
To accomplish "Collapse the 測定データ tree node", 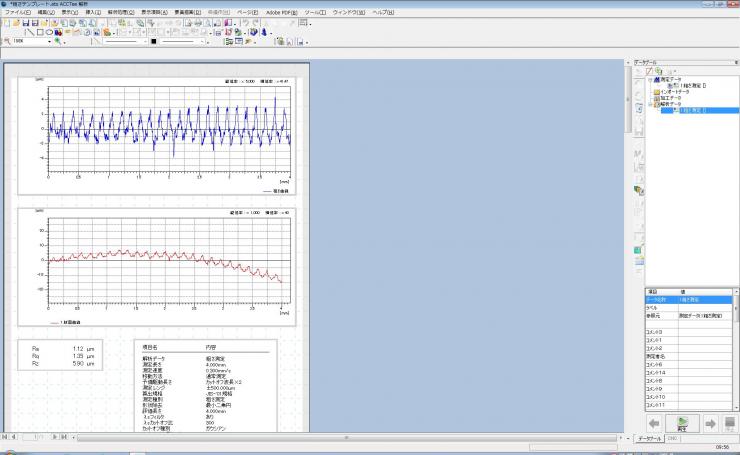I will [650, 80].
